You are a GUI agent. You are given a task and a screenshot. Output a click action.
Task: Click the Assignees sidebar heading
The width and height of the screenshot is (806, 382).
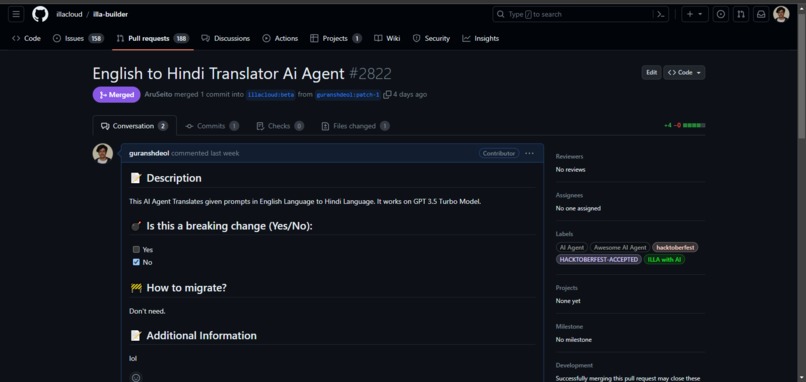pos(569,195)
